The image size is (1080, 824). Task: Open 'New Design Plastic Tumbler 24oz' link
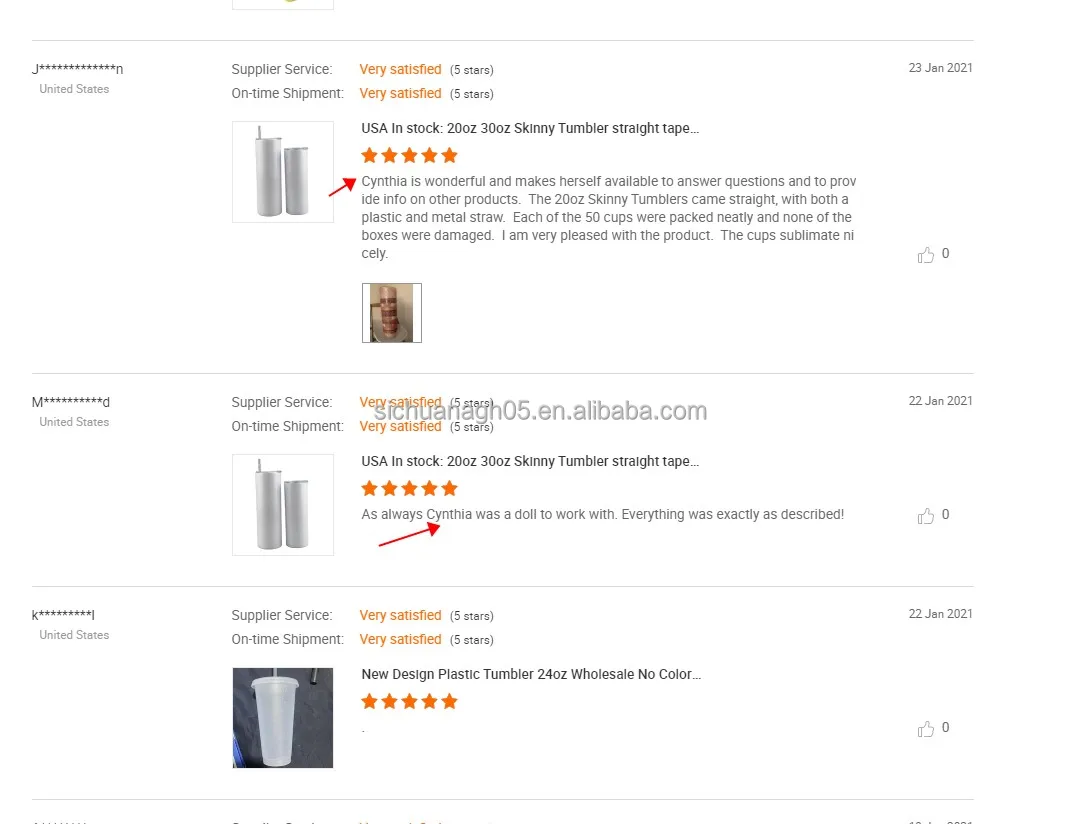(x=531, y=674)
